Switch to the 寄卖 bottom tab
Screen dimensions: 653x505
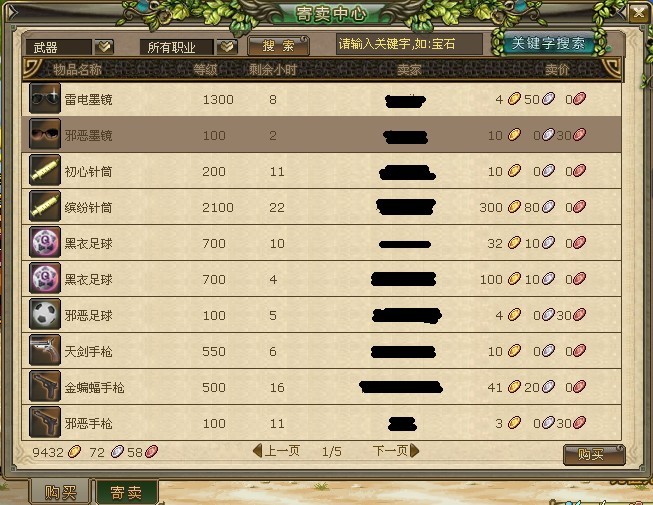[x=127, y=493]
